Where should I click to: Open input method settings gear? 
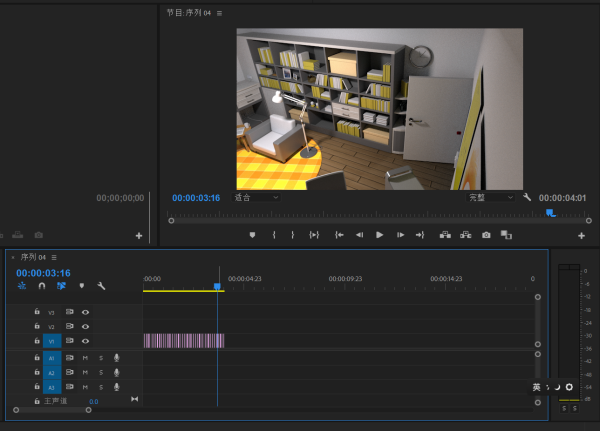pyautogui.click(x=569, y=387)
